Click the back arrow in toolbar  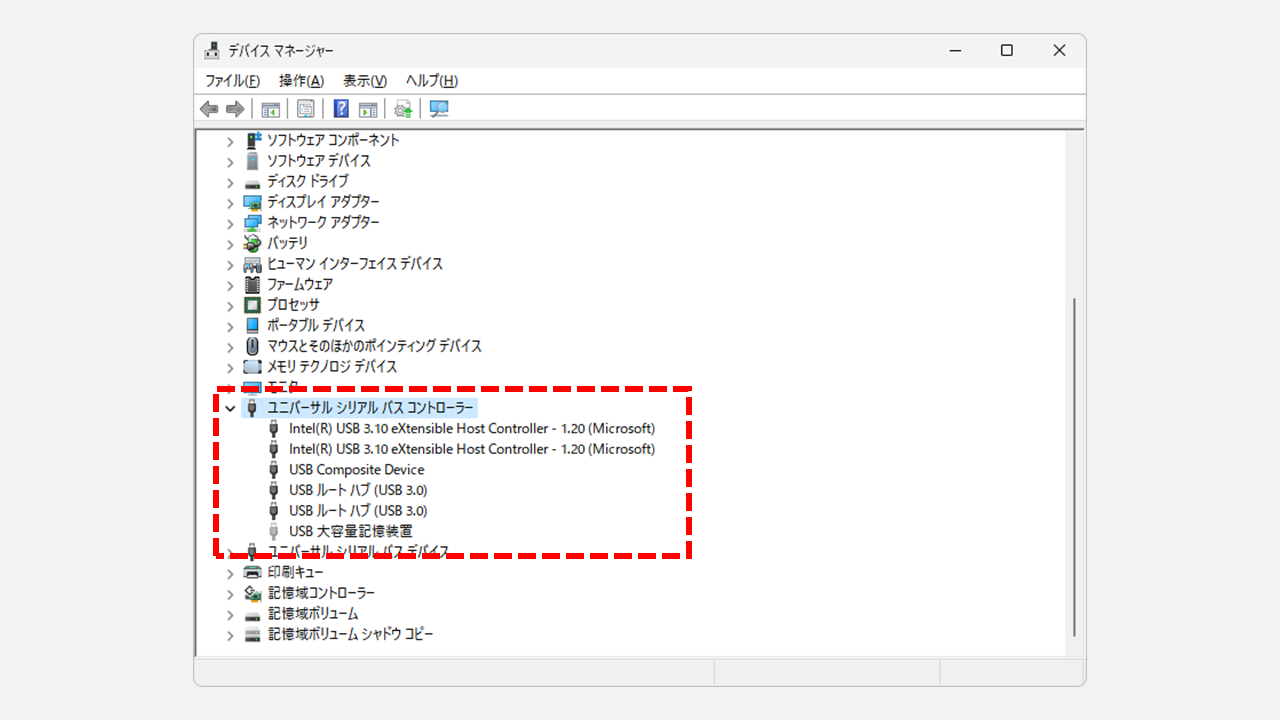(209, 109)
